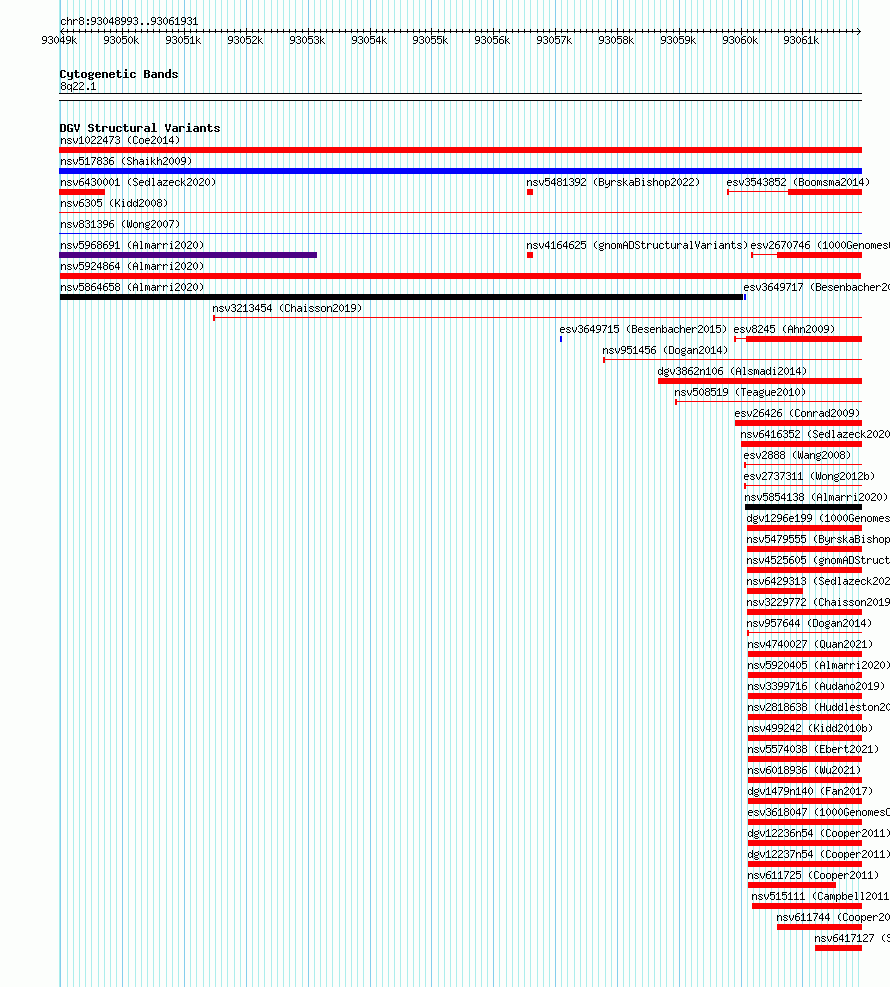Select nsv5924864 (Almarri2020) label
Viewport: 890px width, 987px height.
tap(132, 266)
